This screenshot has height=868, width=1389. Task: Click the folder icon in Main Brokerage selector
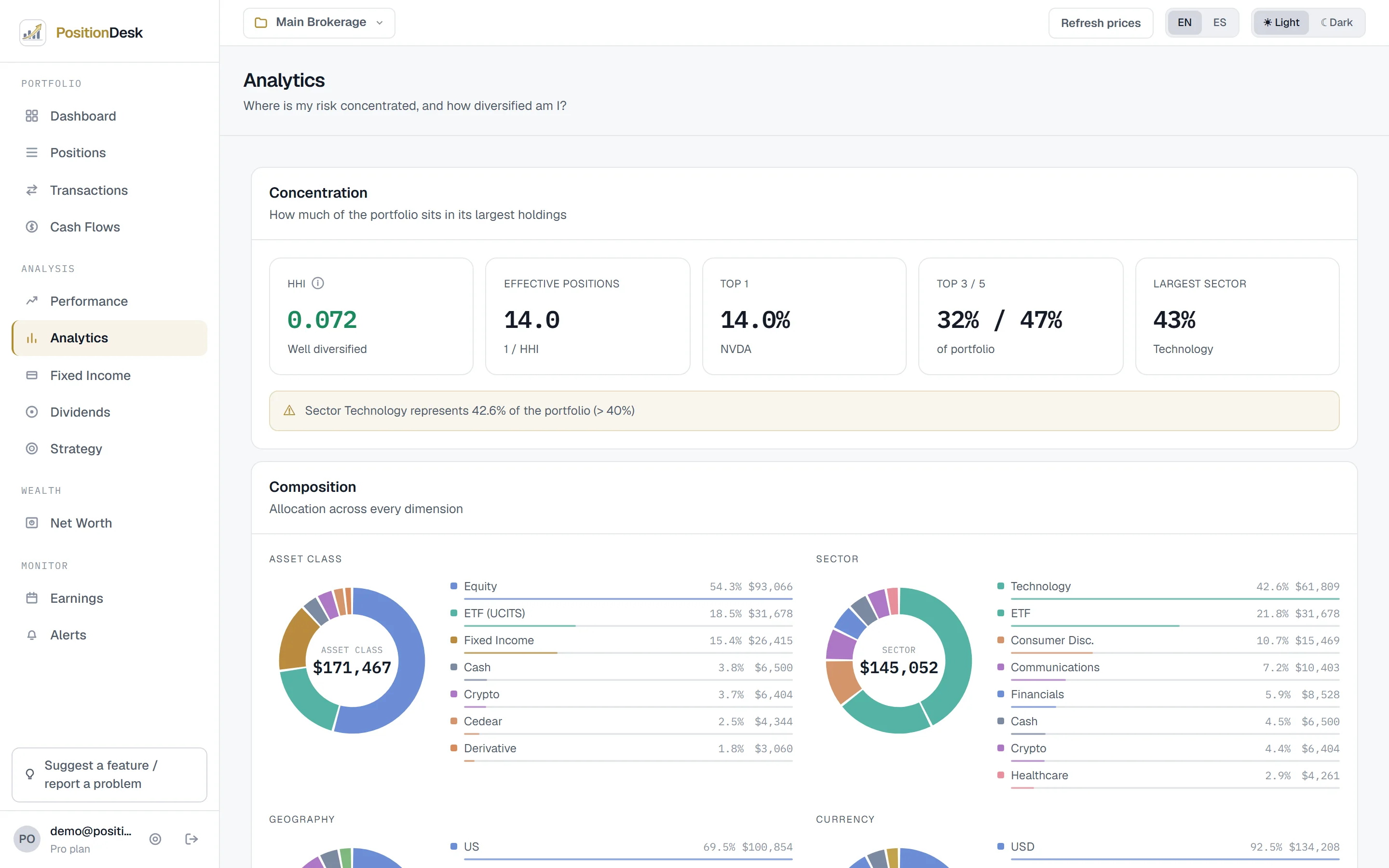pyautogui.click(x=261, y=23)
